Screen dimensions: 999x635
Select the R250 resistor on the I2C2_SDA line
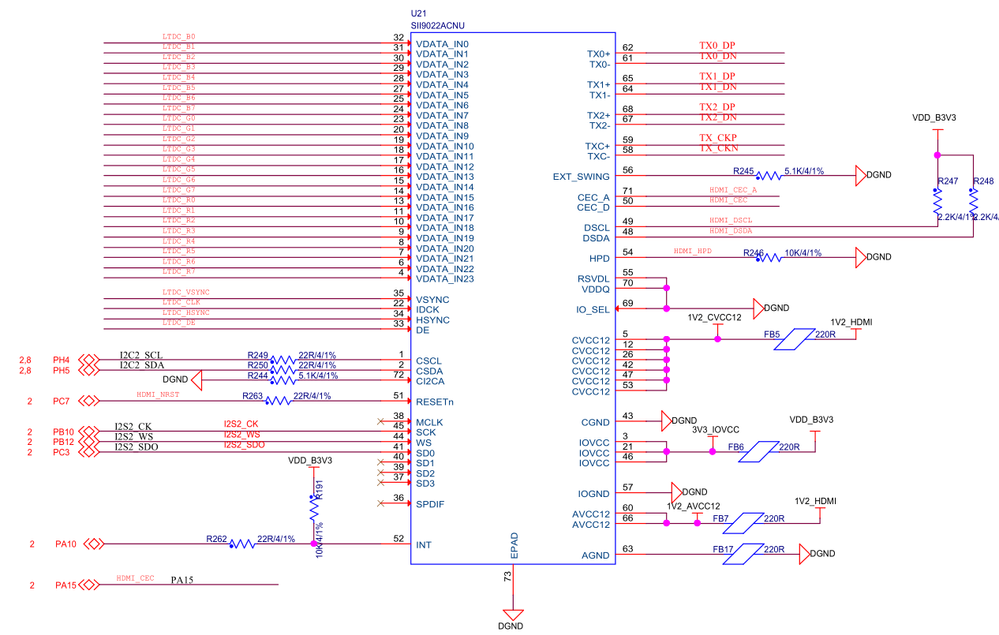click(283, 370)
